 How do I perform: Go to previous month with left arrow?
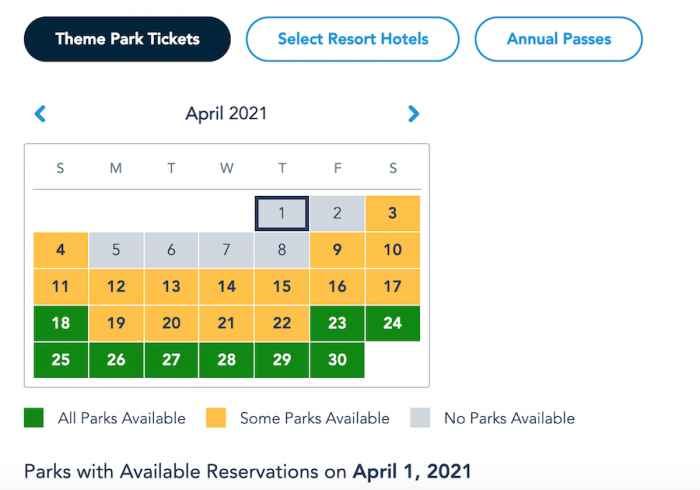click(x=40, y=114)
